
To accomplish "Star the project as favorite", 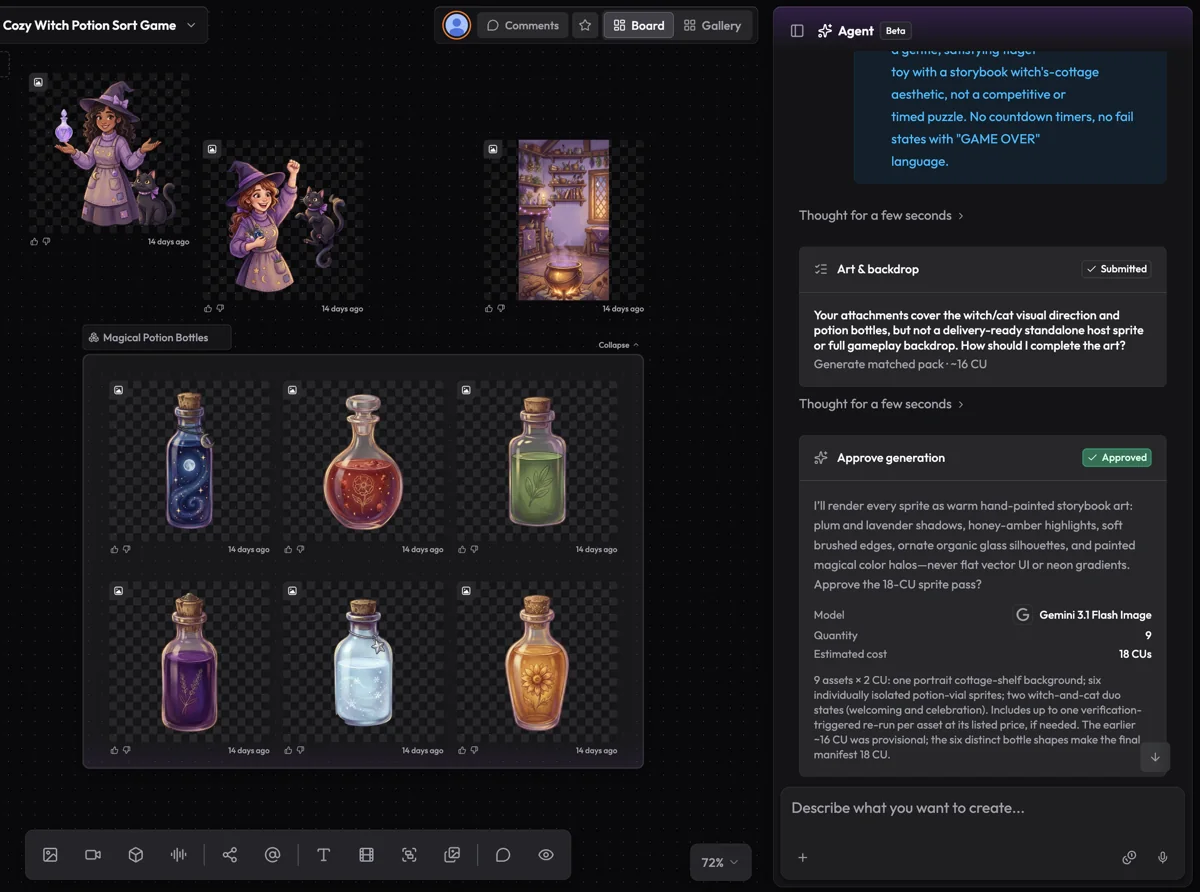I will pos(585,25).
